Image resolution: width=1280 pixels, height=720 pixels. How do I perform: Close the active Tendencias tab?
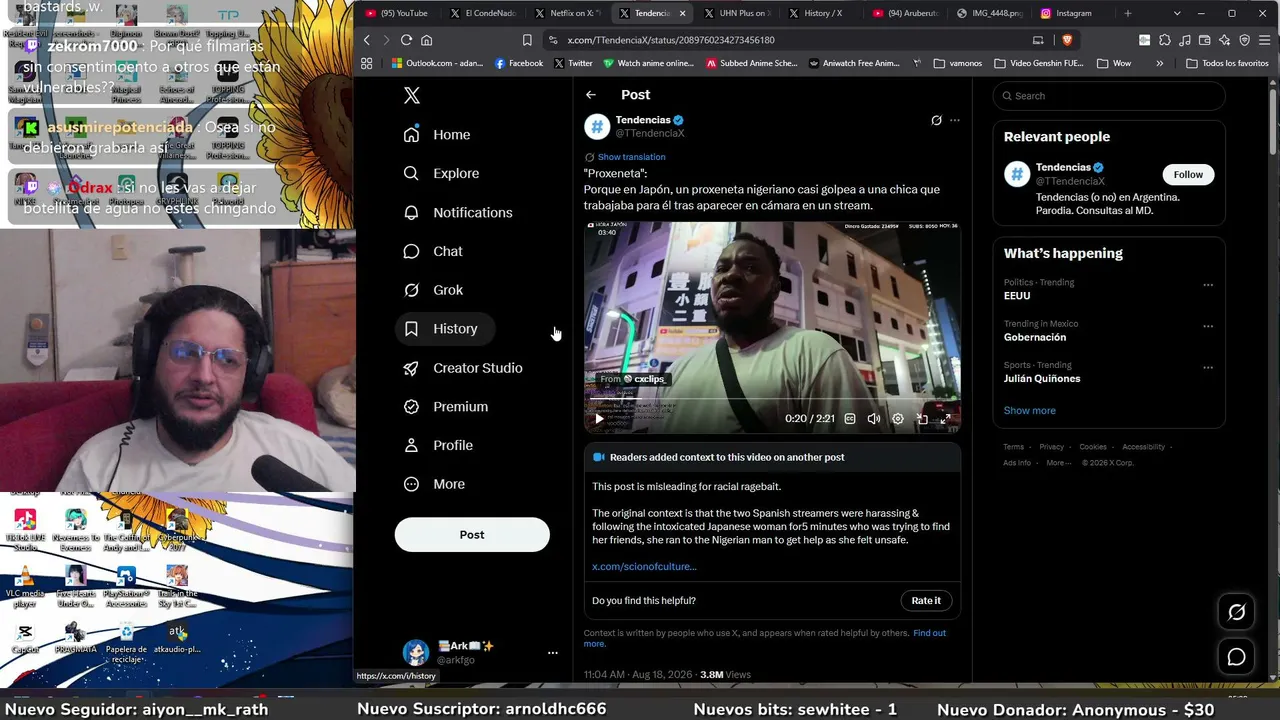tap(683, 13)
